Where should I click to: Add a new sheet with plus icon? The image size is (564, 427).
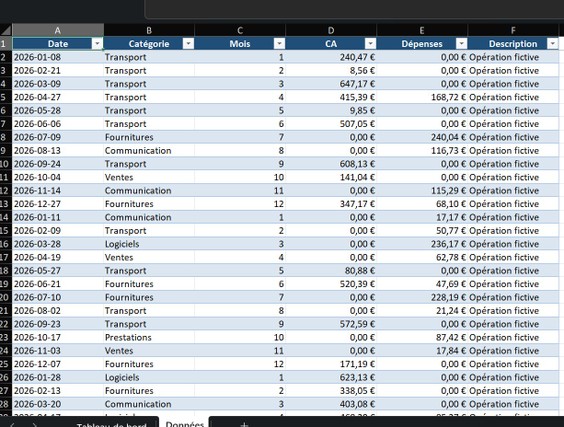(244, 424)
